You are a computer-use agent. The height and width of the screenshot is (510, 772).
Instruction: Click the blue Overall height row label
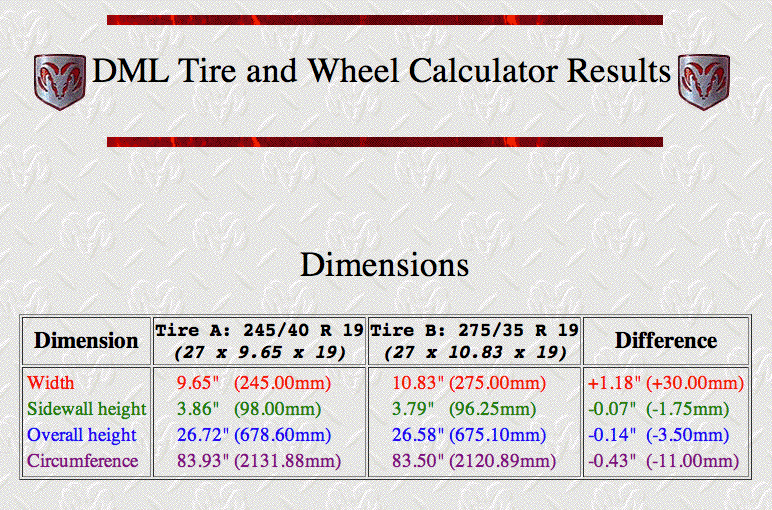[x=82, y=435]
